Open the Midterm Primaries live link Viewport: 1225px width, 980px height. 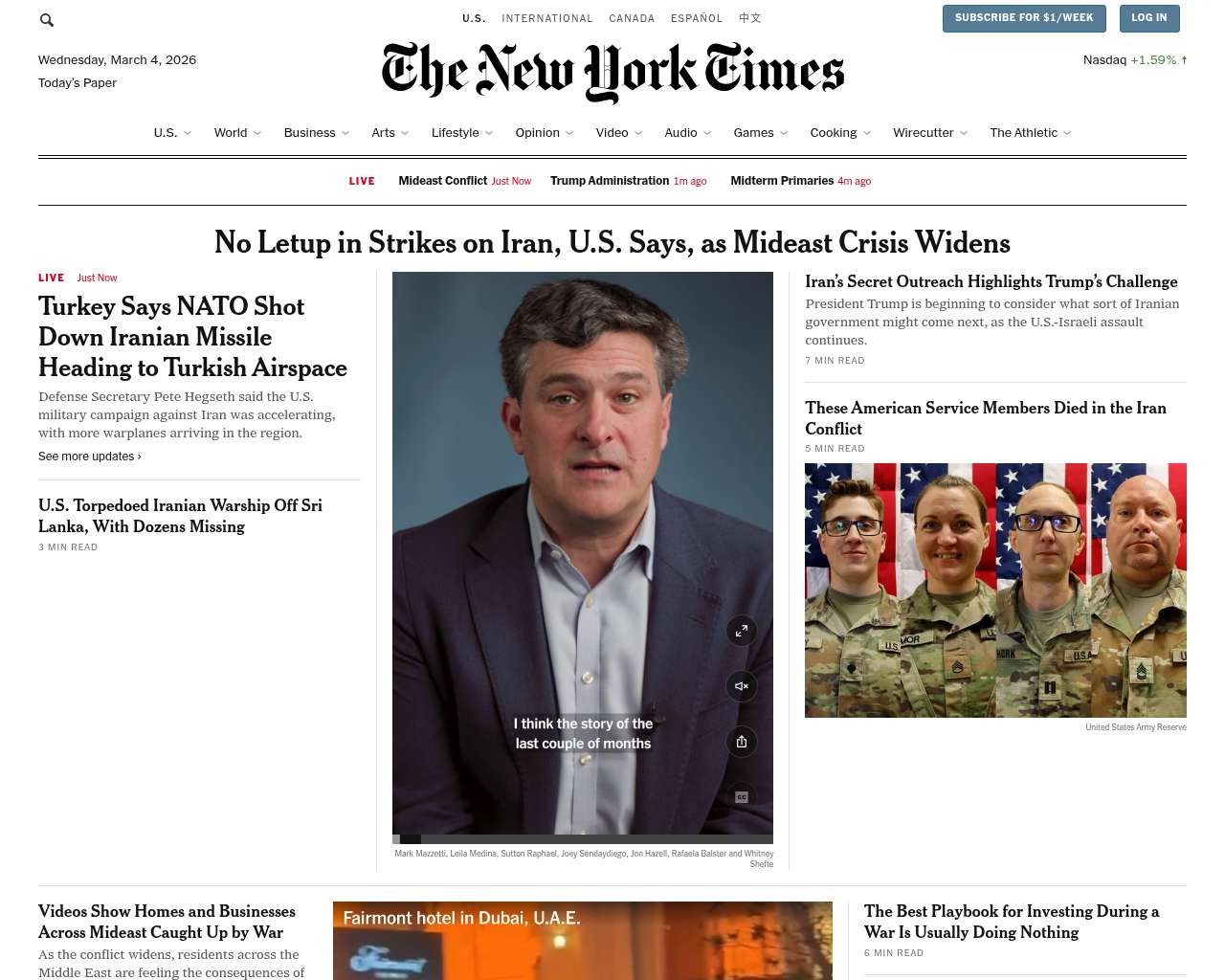[x=782, y=181]
